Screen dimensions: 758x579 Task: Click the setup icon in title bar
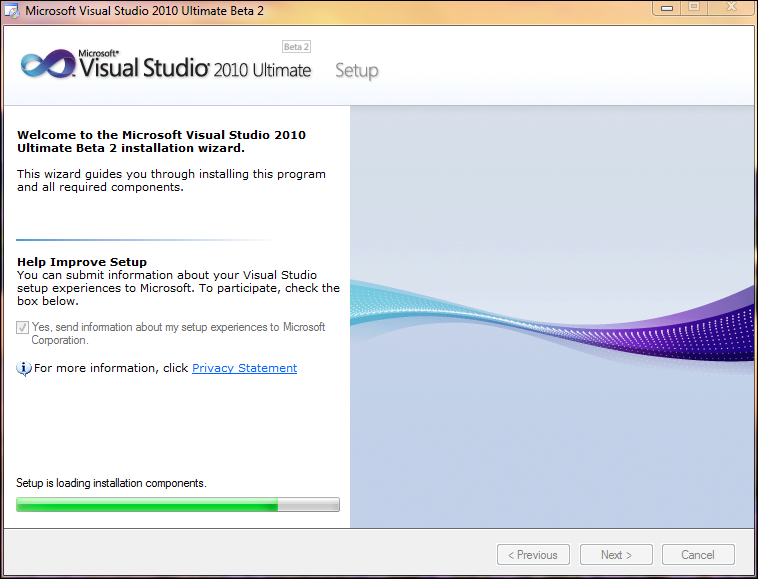(x=12, y=11)
